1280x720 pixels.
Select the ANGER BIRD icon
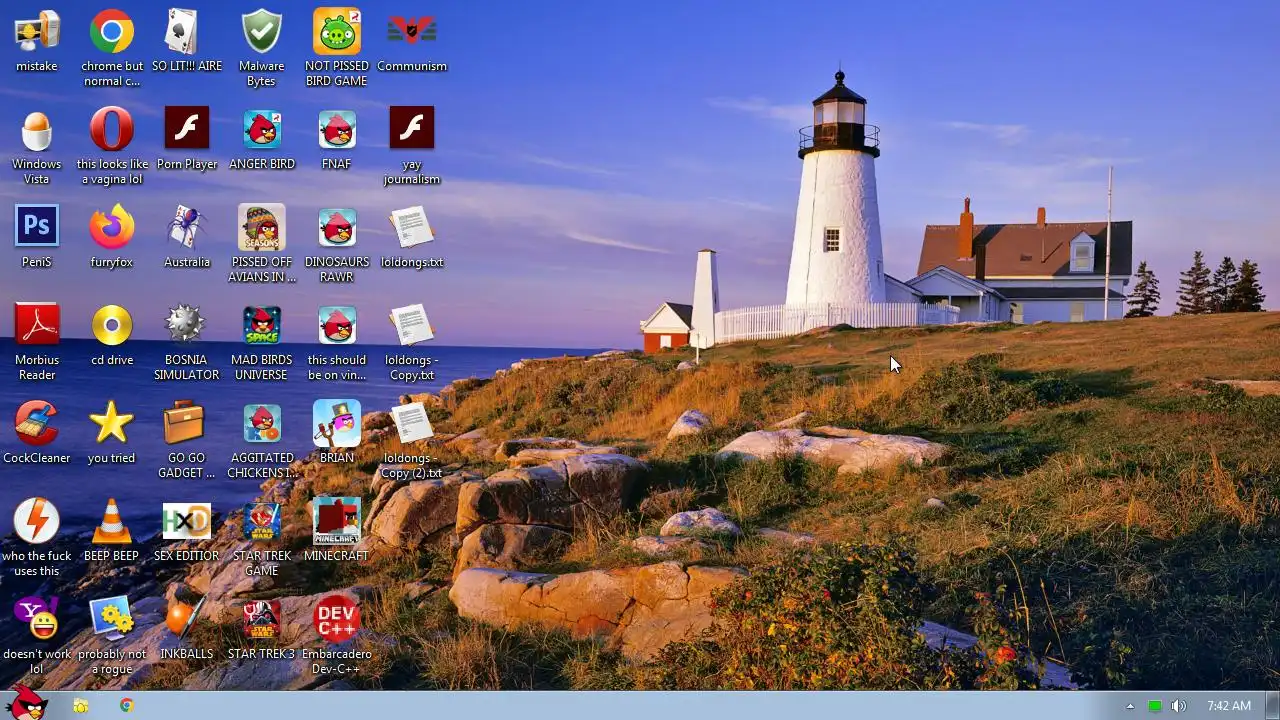coord(262,130)
